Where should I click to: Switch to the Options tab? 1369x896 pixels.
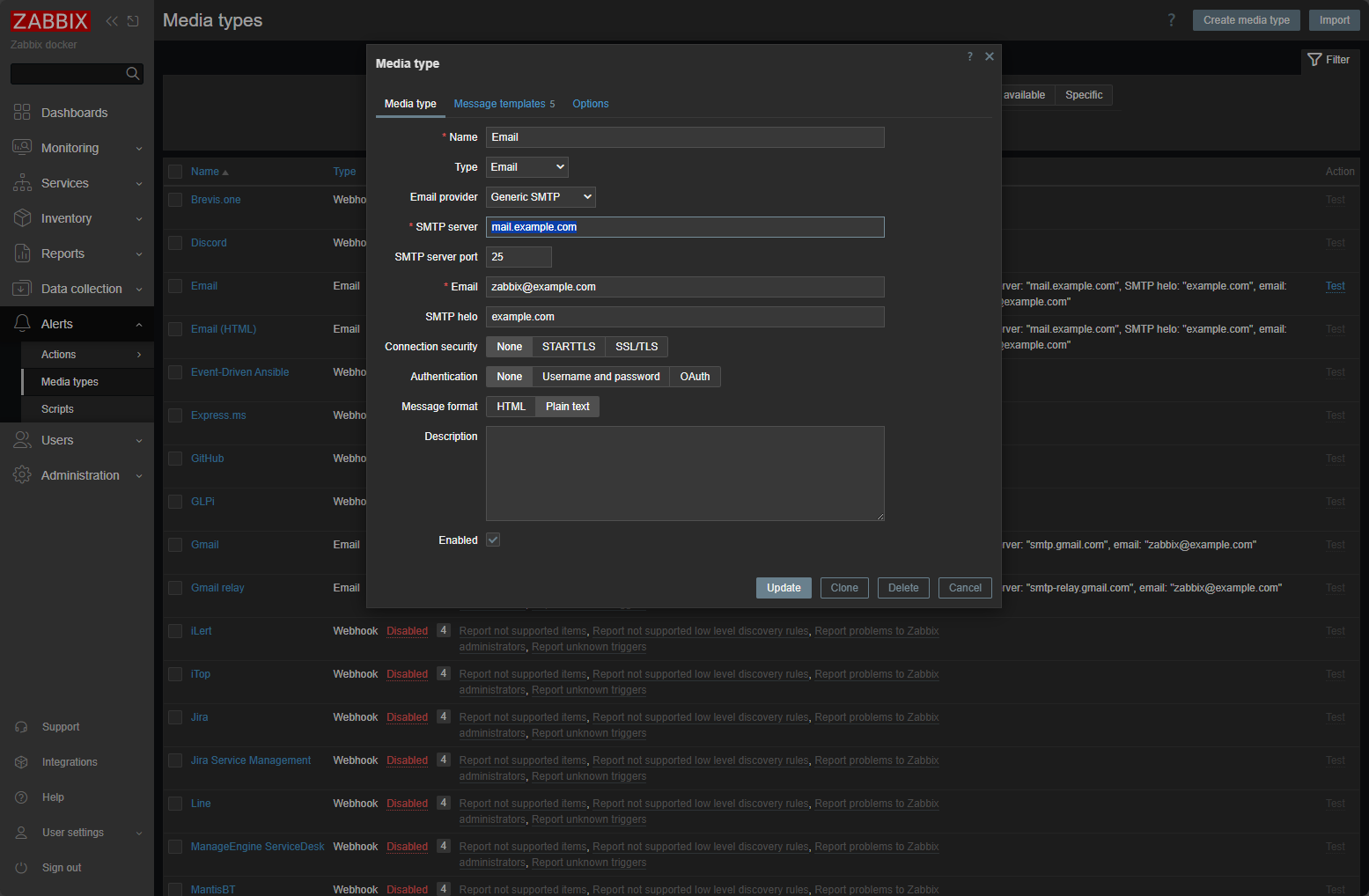tap(590, 103)
